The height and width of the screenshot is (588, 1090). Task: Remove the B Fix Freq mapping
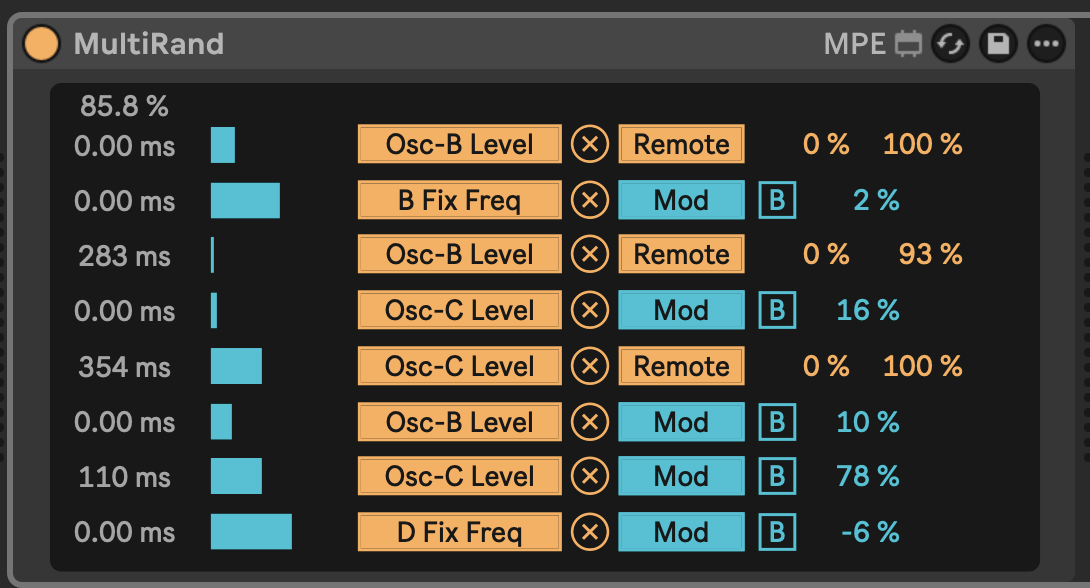point(590,201)
